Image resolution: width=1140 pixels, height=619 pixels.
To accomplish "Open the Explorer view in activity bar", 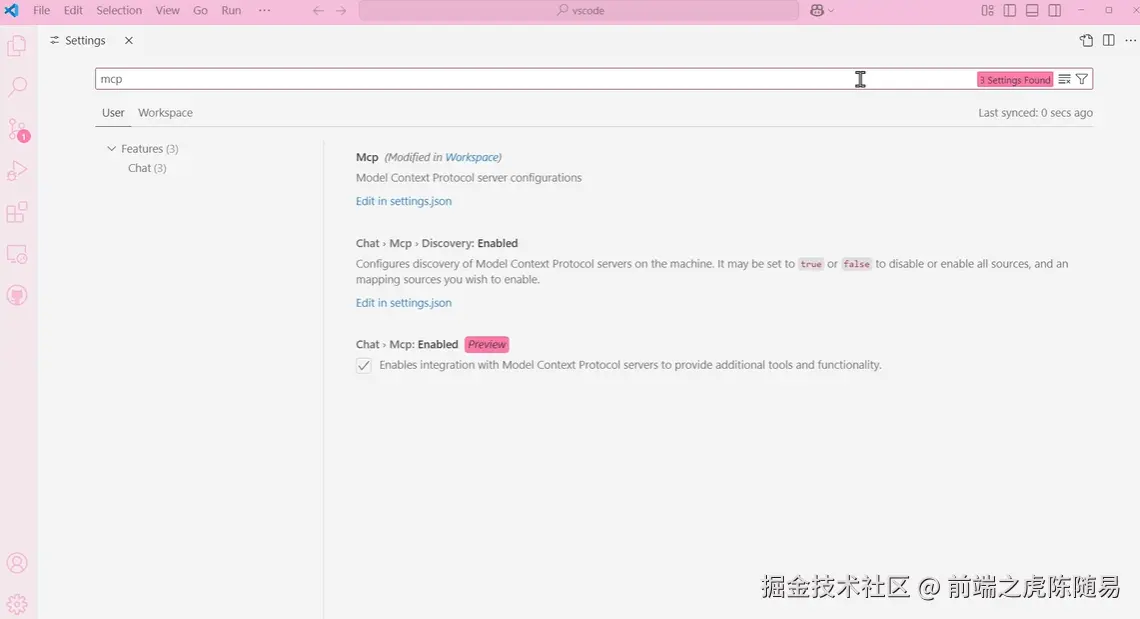I will (x=17, y=47).
